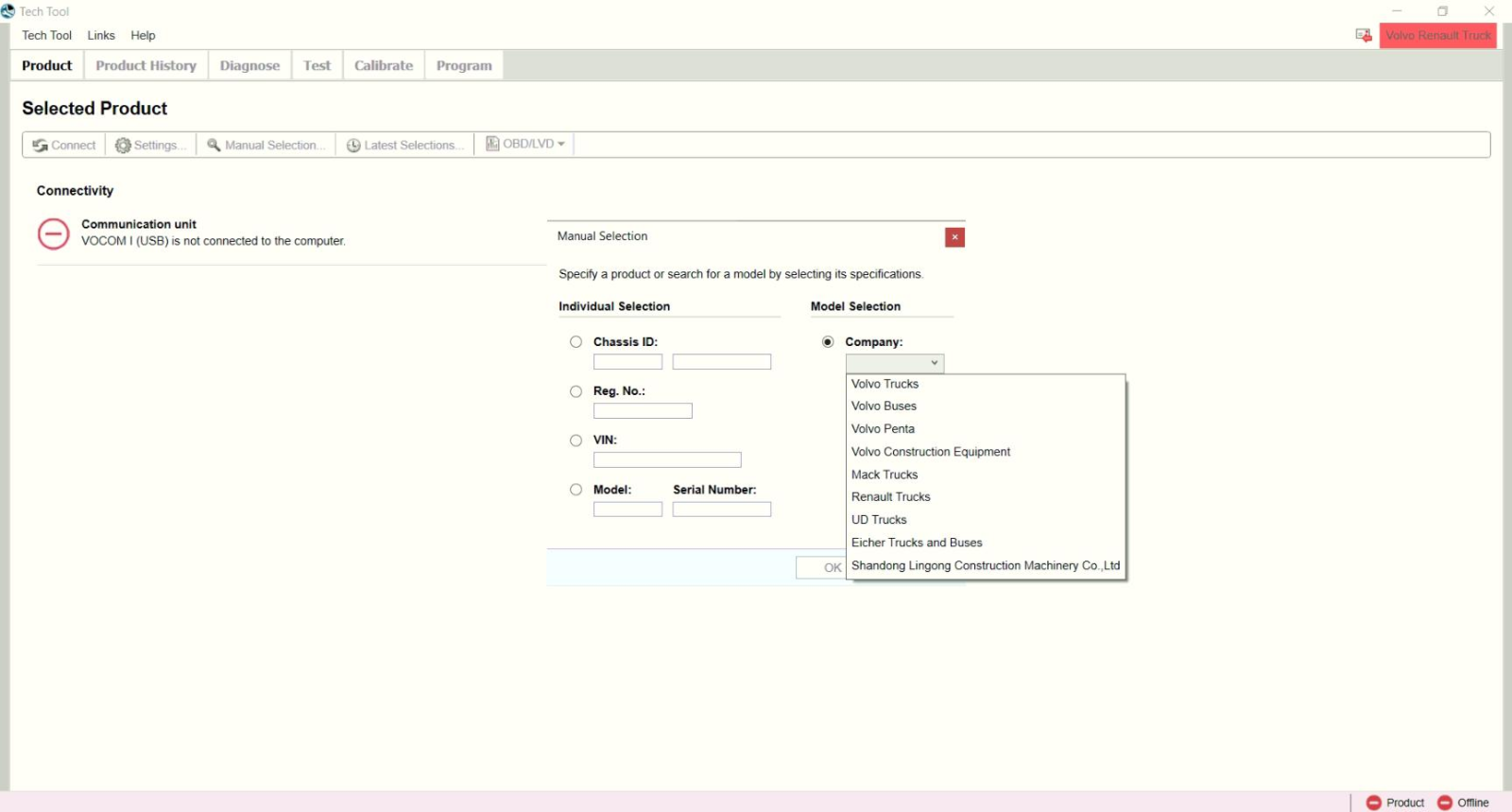Expand the OBD/LVD dropdown

click(524, 144)
